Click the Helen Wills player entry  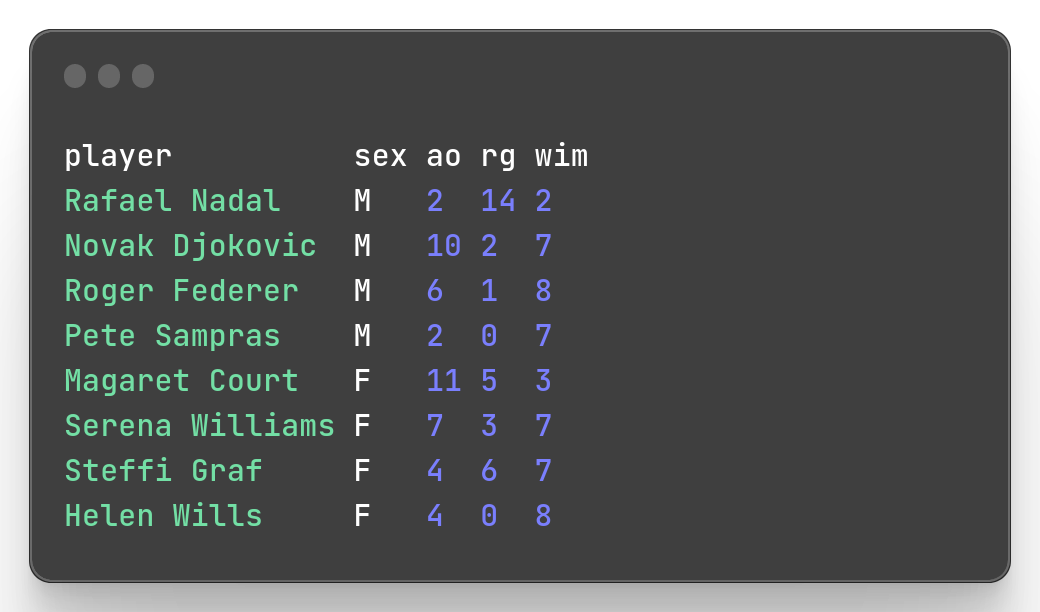pos(163,516)
